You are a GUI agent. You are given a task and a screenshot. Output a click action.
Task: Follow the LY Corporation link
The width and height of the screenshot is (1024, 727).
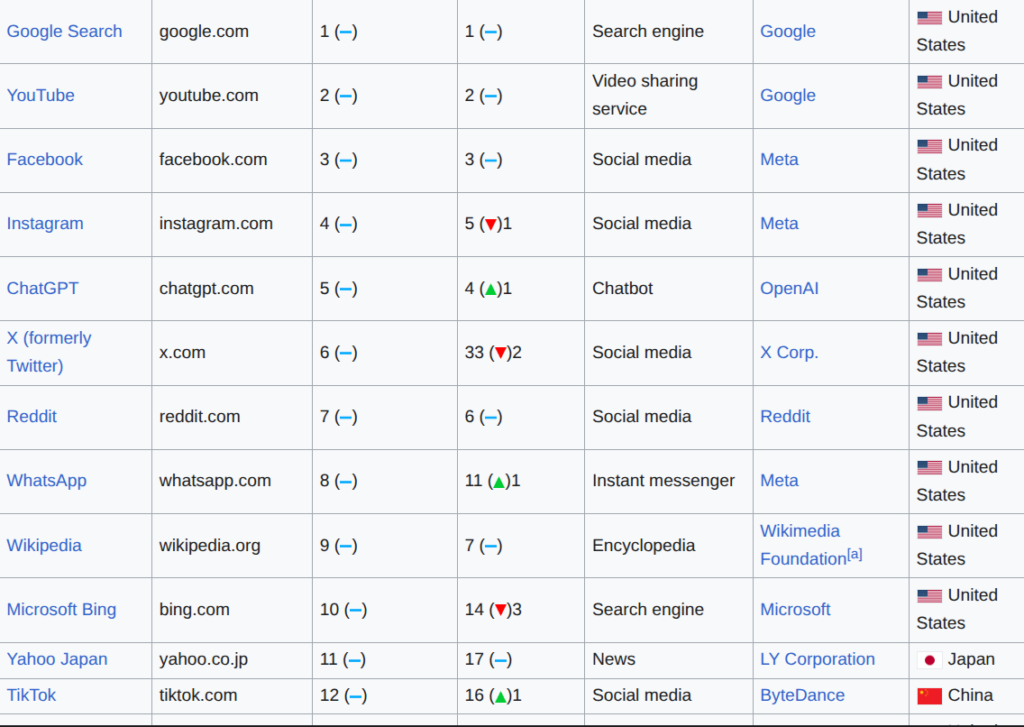[817, 659]
